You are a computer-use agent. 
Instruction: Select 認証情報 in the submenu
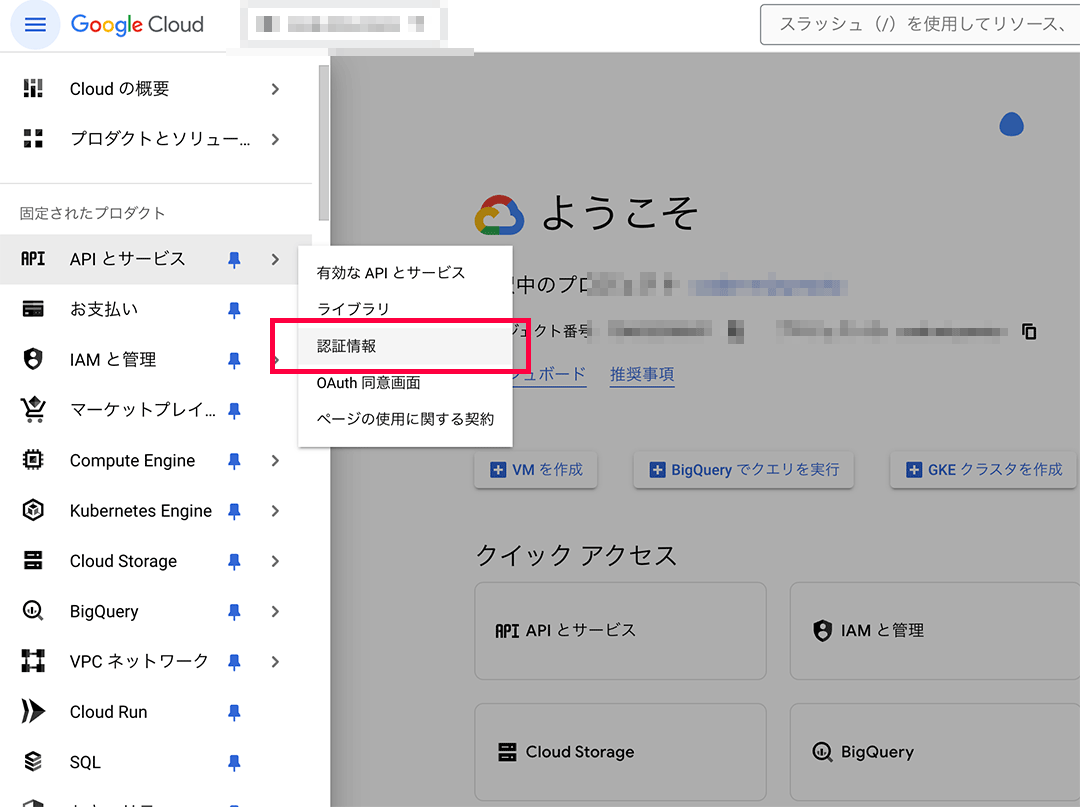(405, 346)
